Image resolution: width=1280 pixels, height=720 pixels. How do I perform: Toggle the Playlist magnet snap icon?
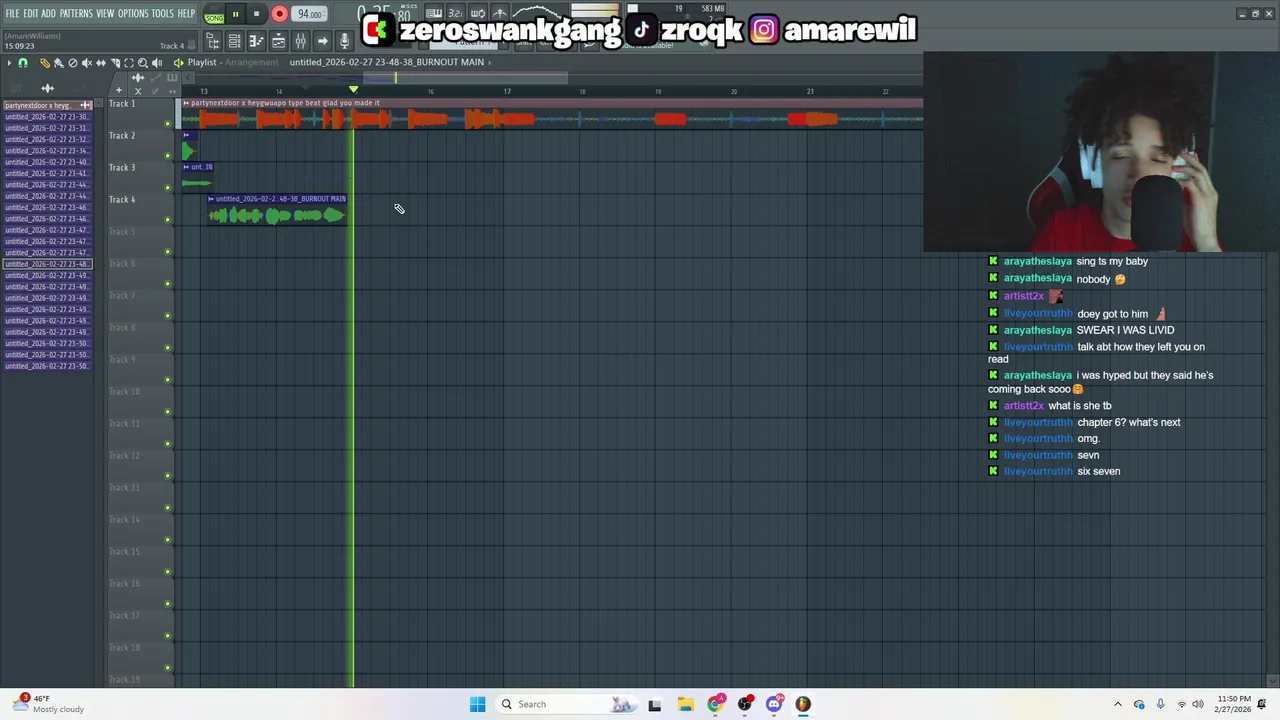23,63
